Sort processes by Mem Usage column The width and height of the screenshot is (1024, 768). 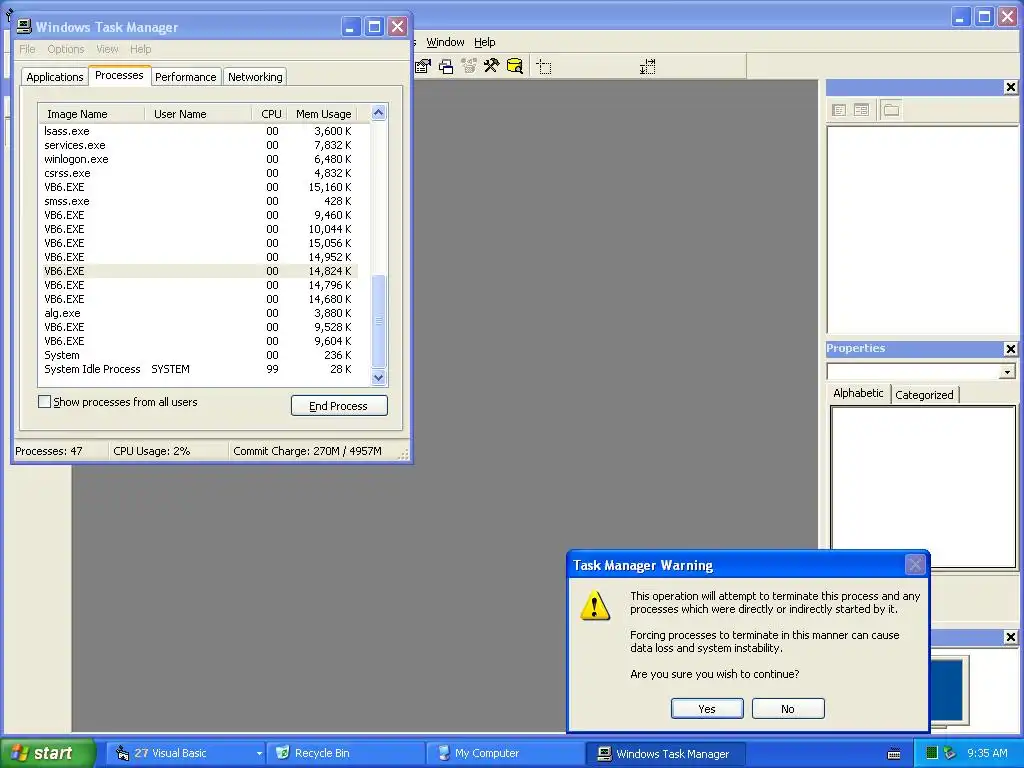(x=323, y=114)
